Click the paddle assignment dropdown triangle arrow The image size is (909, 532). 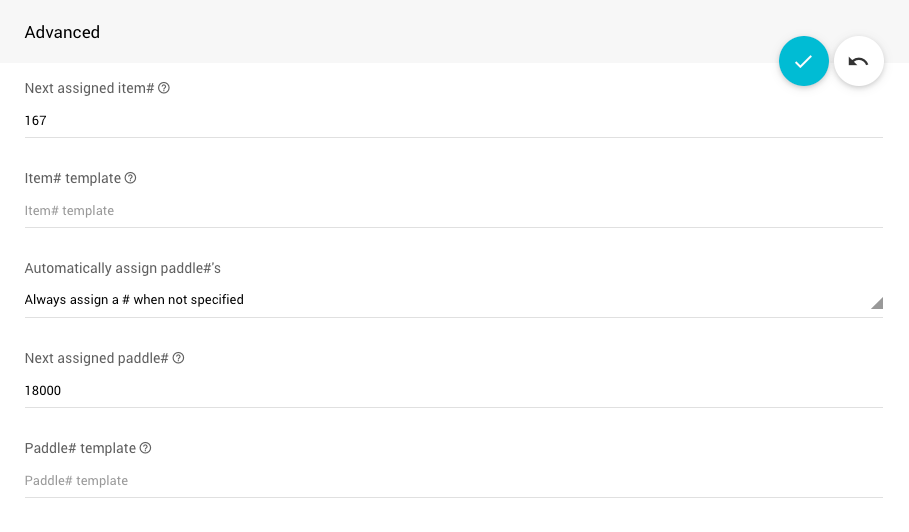[x=876, y=303]
